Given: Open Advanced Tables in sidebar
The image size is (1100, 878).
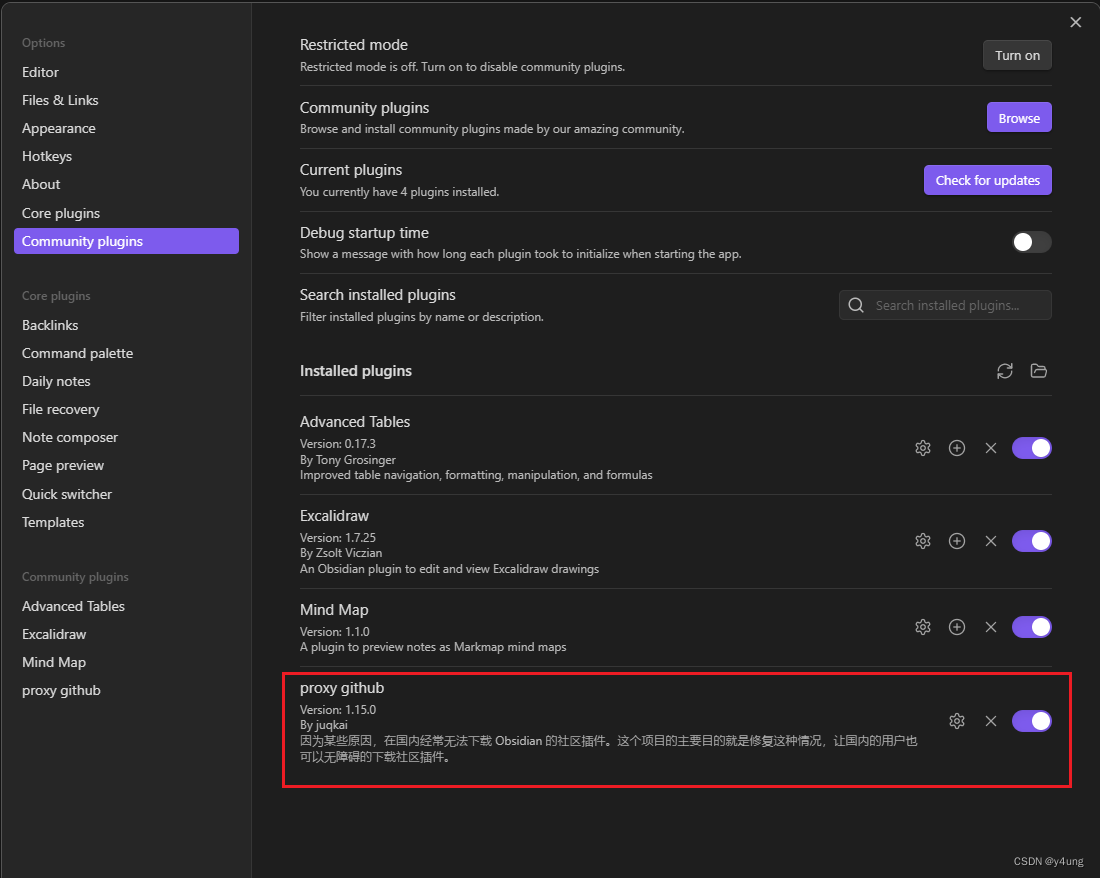Looking at the screenshot, I should pyautogui.click(x=126, y=607).
